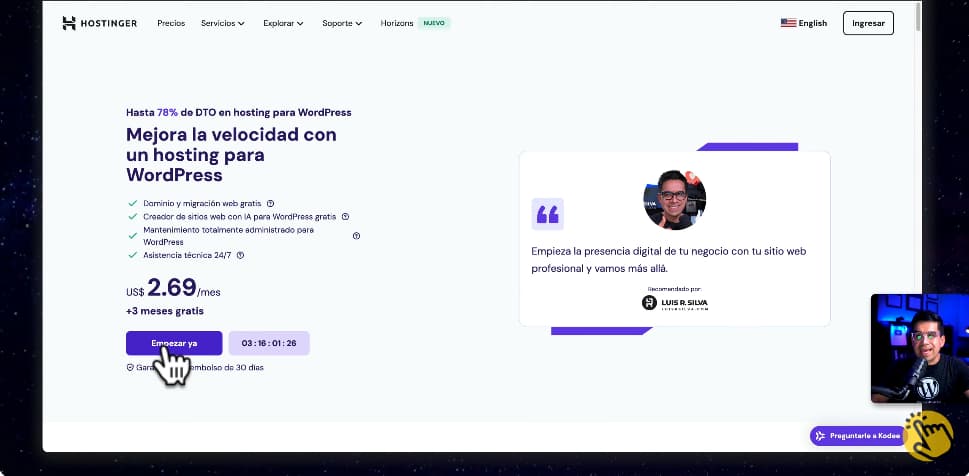Viewport: 969px width, 476px height.
Task: Click the checkmark beside Dominio y migración
Action: (x=132, y=203)
